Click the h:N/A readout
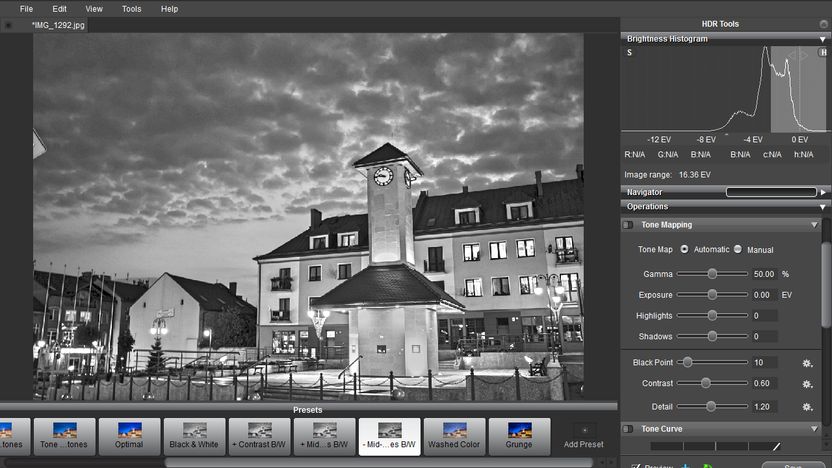The image size is (832, 468). coord(803,154)
